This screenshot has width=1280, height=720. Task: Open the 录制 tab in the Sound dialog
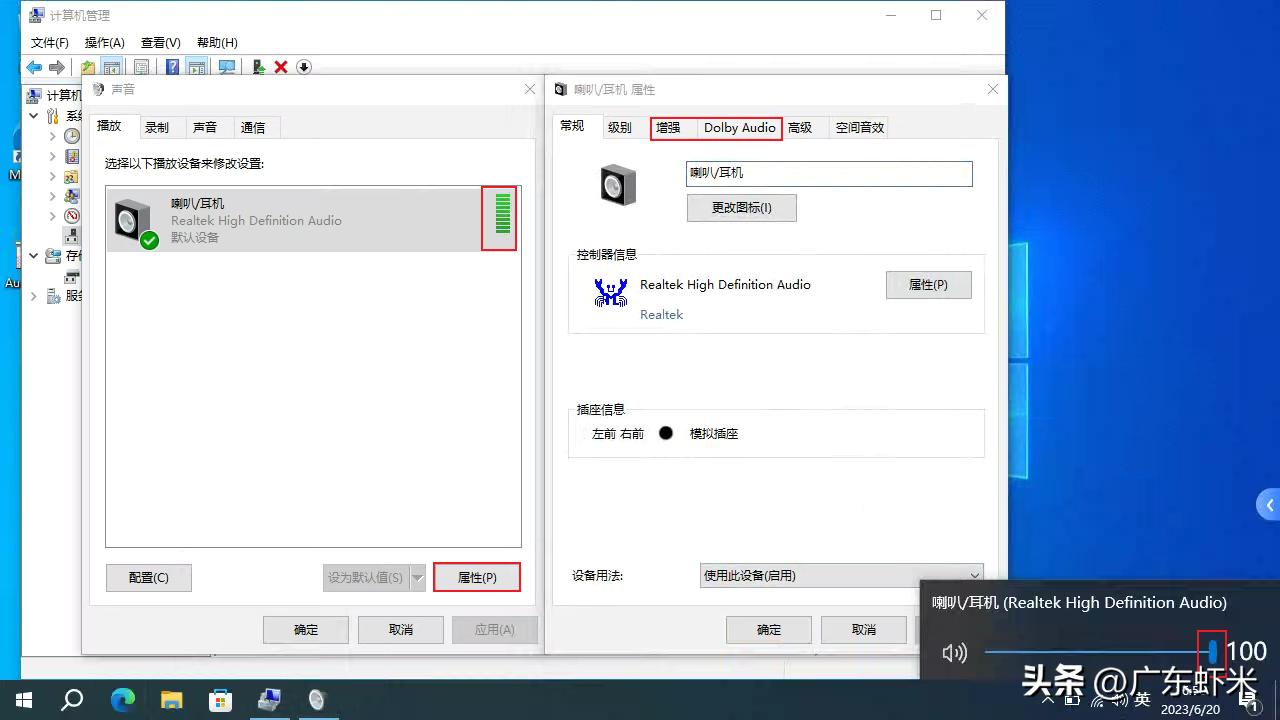tap(157, 127)
